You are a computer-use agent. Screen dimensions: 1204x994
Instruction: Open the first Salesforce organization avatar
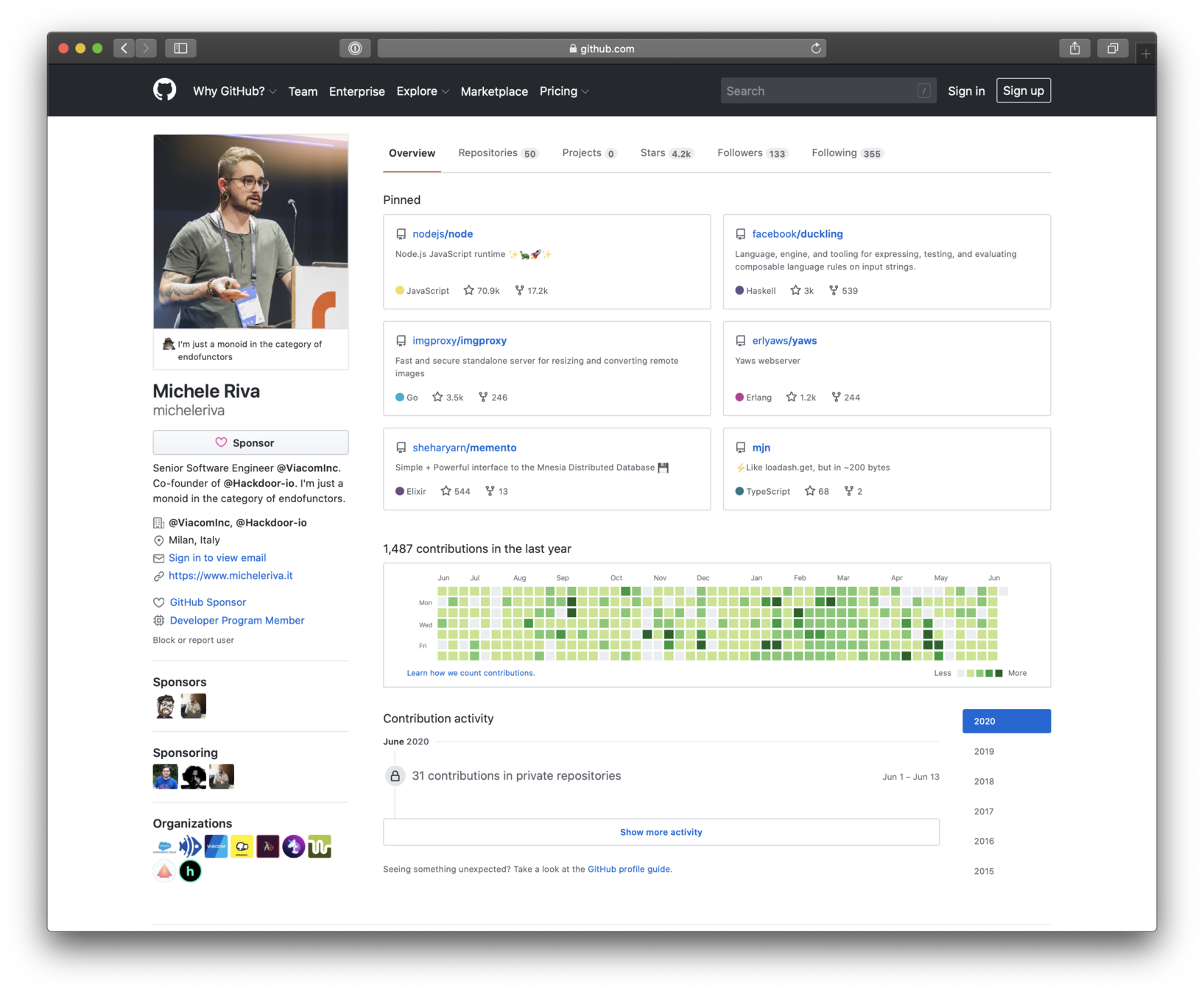[164, 847]
